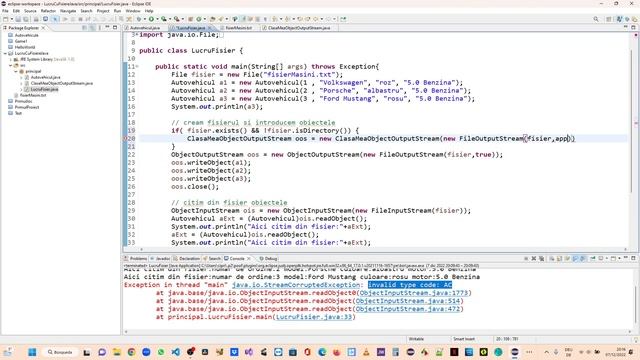Maximize the Console panel

(x=633, y=258)
